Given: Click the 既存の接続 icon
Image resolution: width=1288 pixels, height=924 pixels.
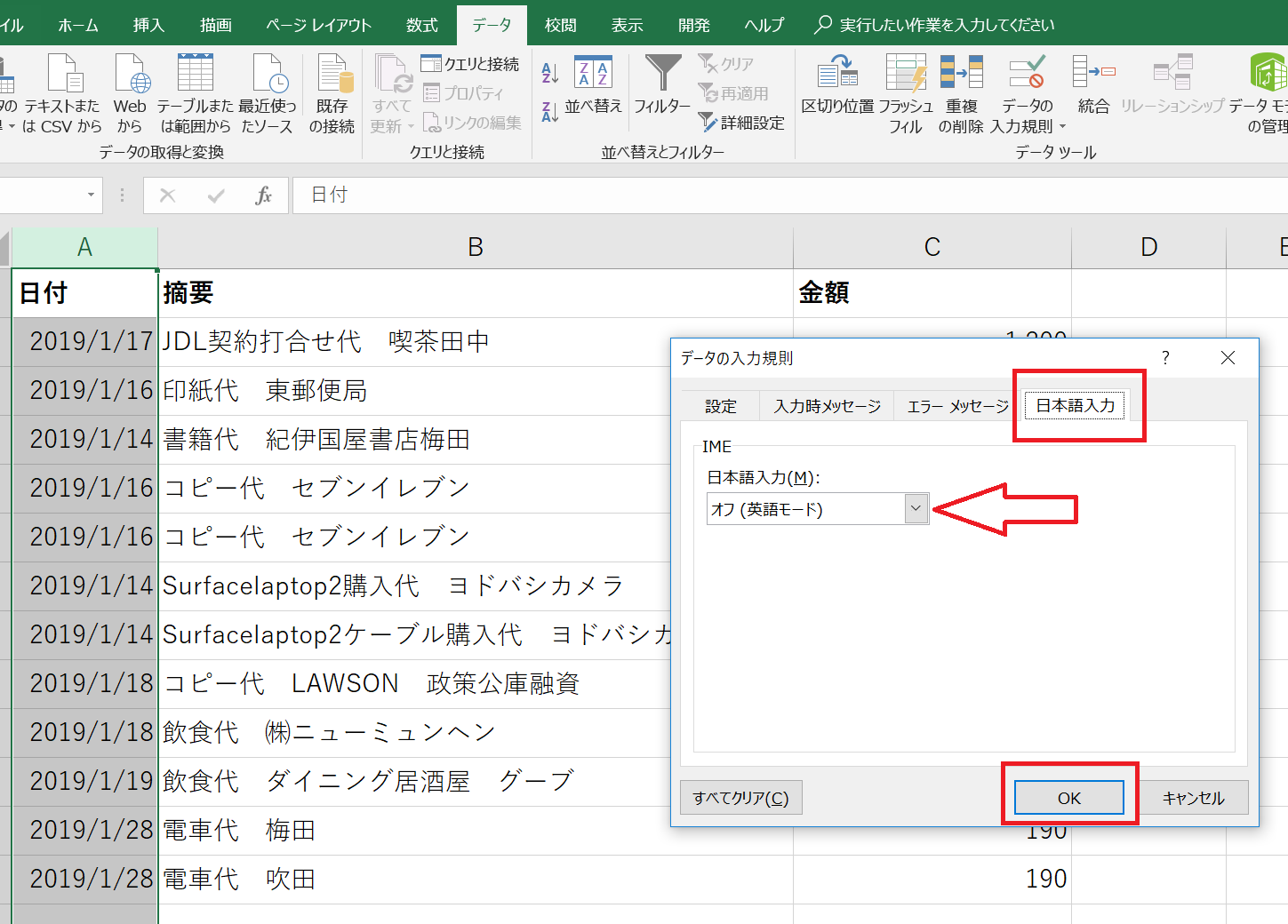Looking at the screenshot, I should coord(332,74).
